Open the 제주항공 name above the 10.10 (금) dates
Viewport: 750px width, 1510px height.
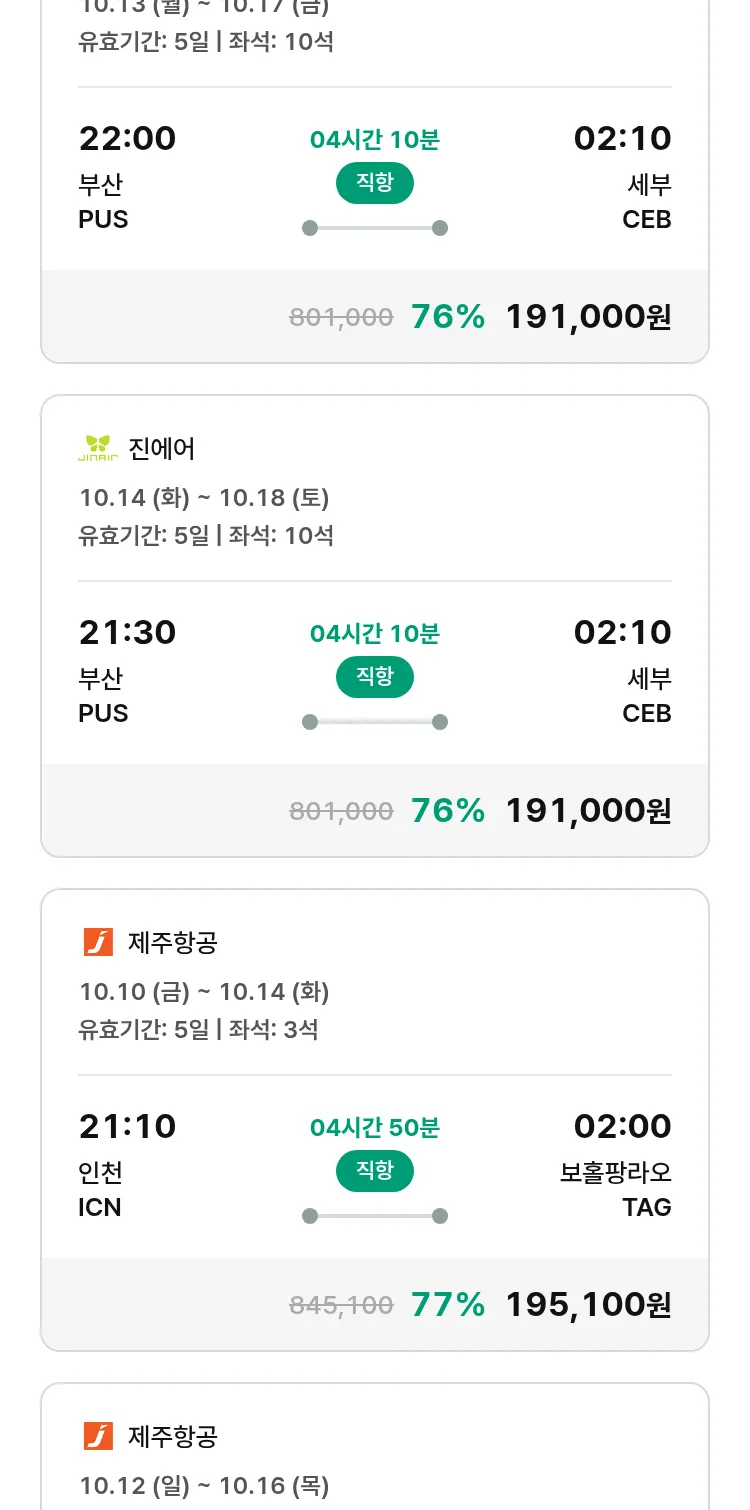tap(173, 942)
